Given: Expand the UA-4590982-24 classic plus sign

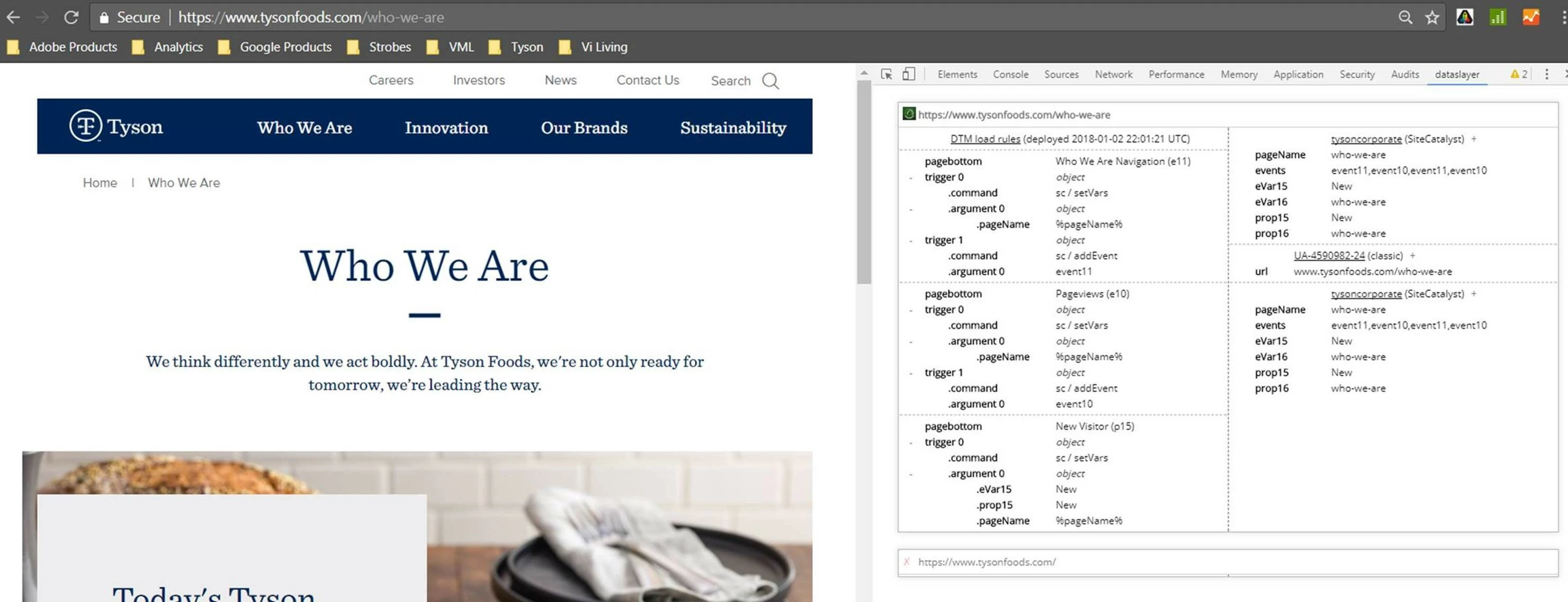Looking at the screenshot, I should pos(1412,256).
